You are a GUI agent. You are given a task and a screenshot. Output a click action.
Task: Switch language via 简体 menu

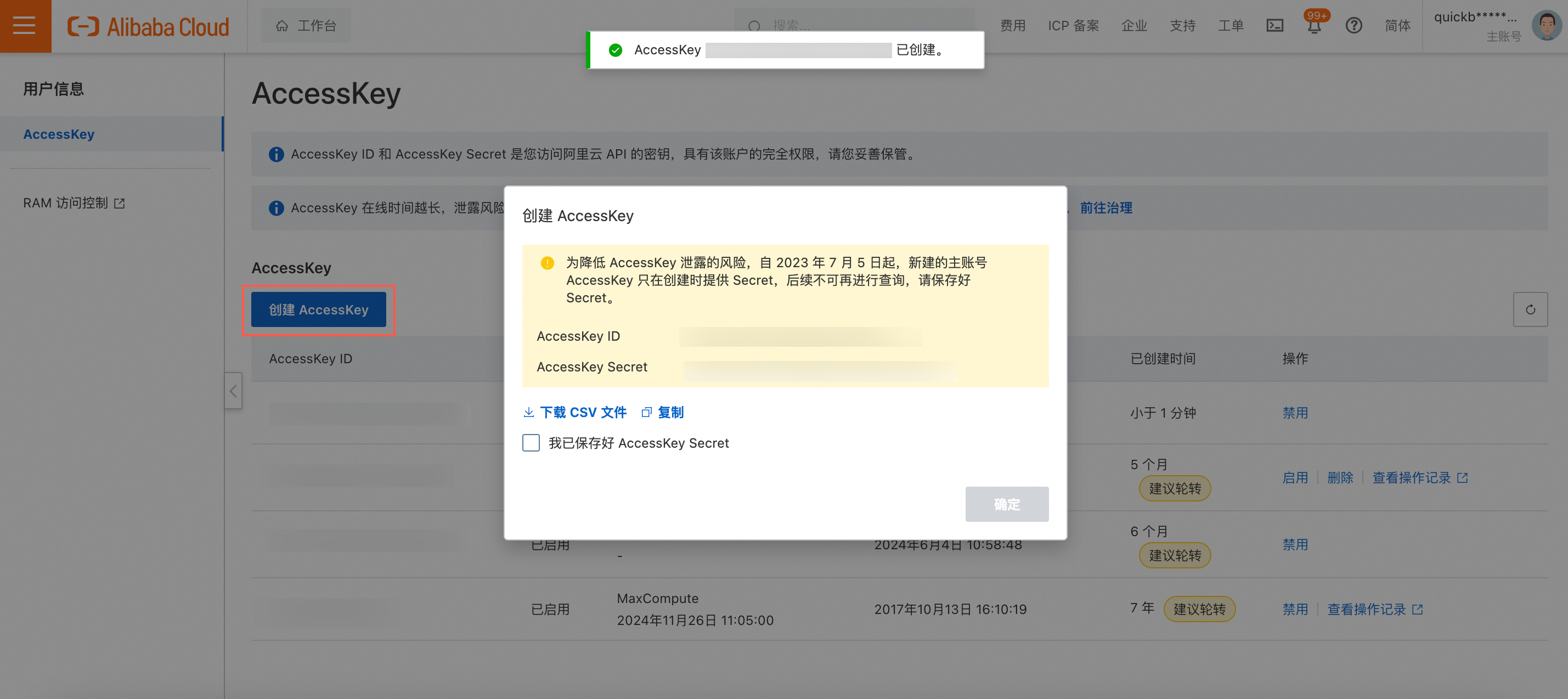(x=1397, y=26)
